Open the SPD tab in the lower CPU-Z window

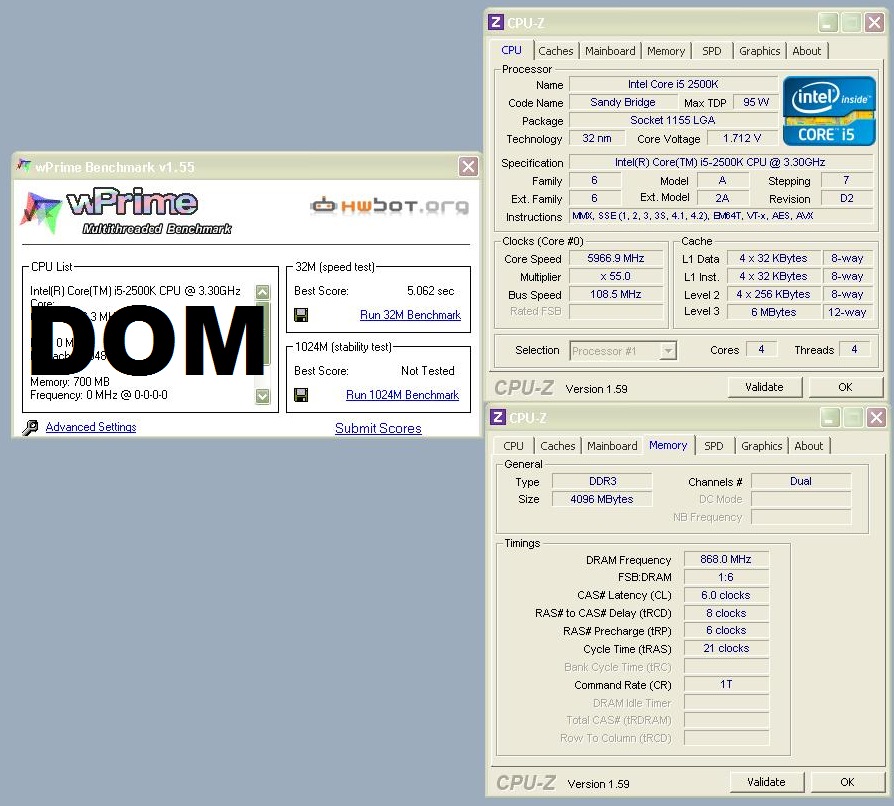pos(713,446)
